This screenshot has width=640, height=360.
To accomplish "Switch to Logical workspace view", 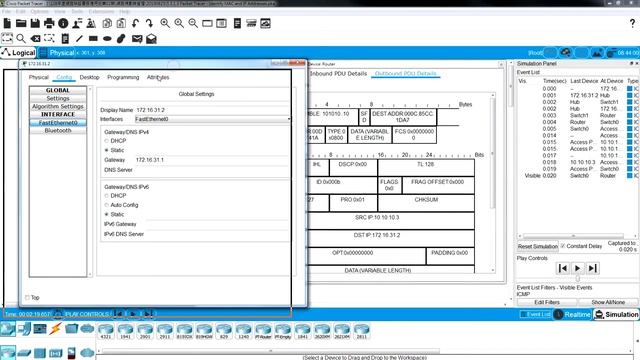I will coord(18,53).
